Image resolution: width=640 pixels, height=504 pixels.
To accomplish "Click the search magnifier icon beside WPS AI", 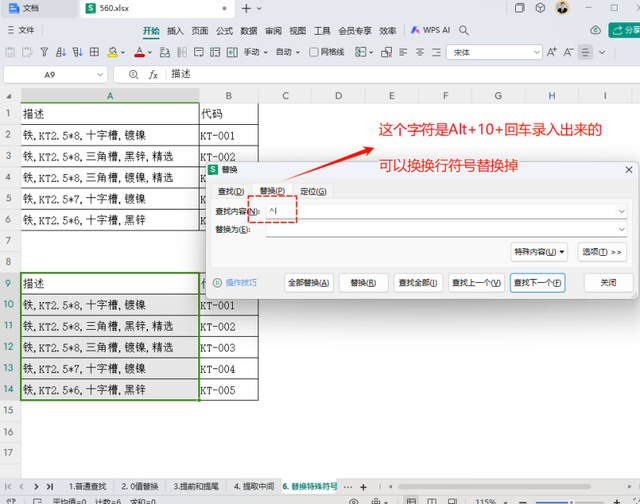I will tap(464, 30).
